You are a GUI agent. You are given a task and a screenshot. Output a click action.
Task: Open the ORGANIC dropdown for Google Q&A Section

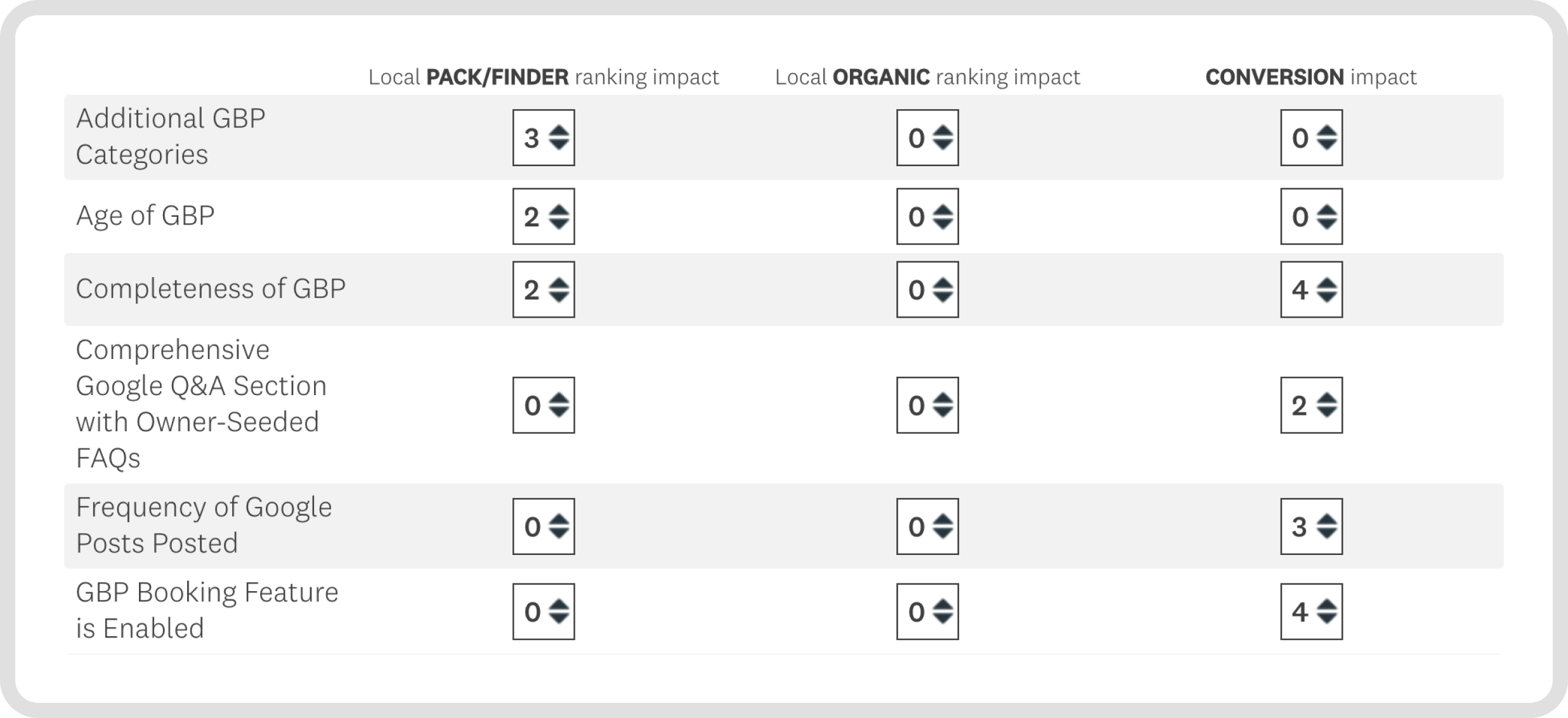(x=927, y=405)
